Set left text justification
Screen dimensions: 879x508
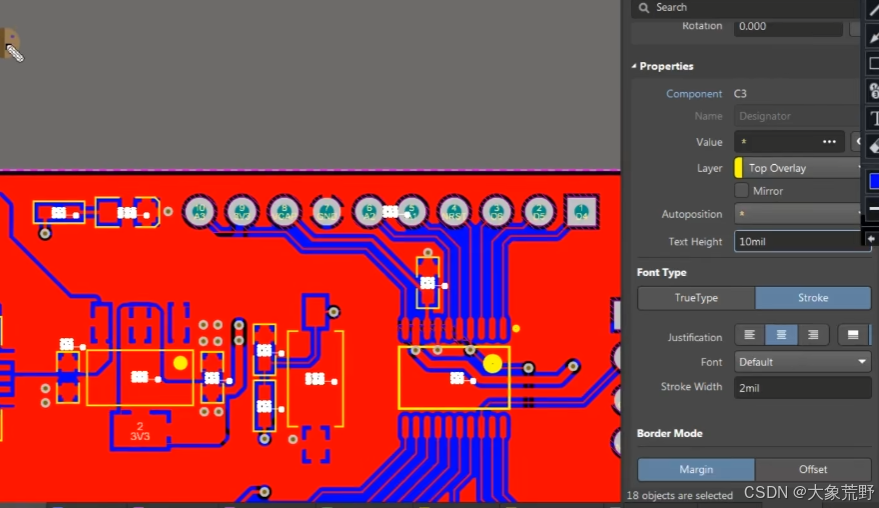click(750, 335)
